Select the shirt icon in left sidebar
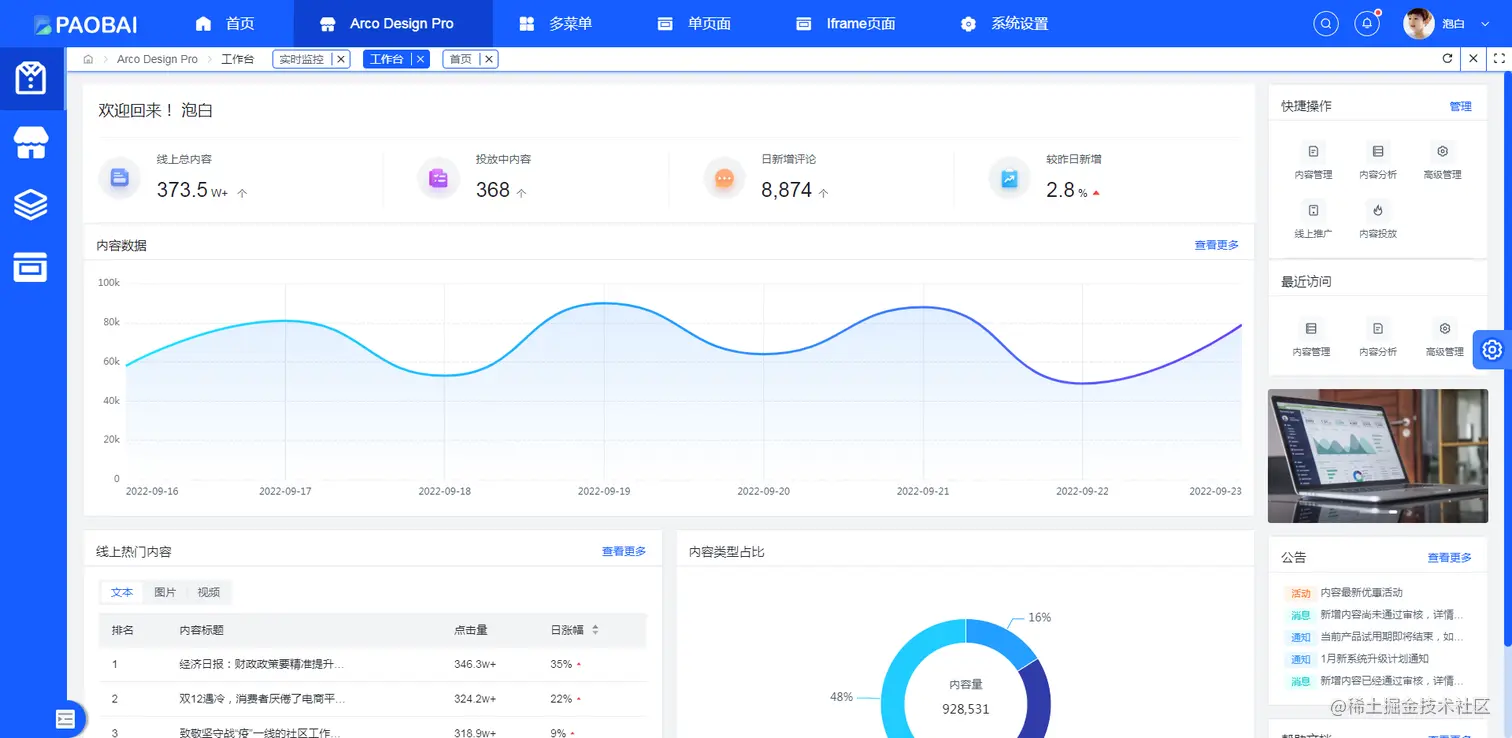Viewport: 1512px width, 738px height. [x=31, y=77]
